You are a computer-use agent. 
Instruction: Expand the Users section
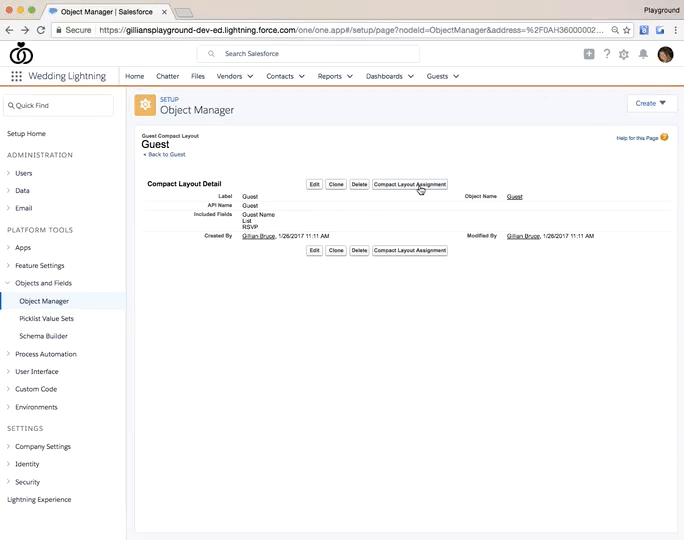[8, 173]
